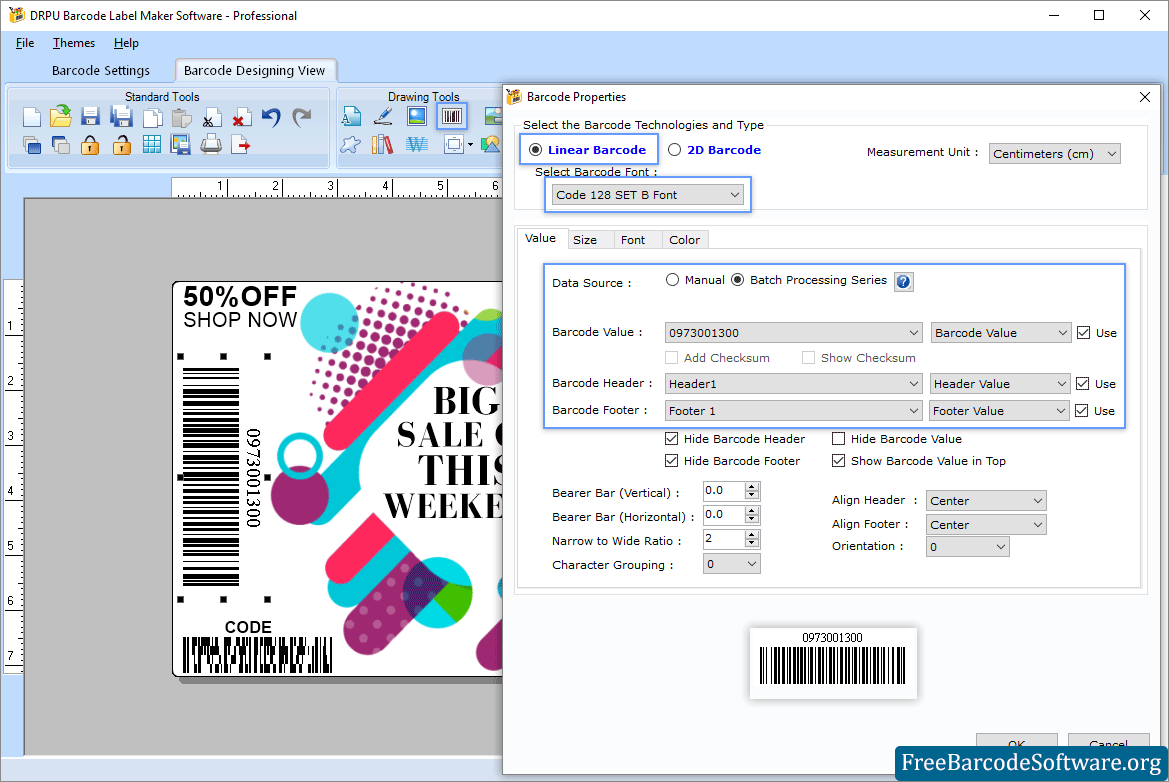Bring selected object to front
This screenshot has height=782, width=1169.
(31, 145)
